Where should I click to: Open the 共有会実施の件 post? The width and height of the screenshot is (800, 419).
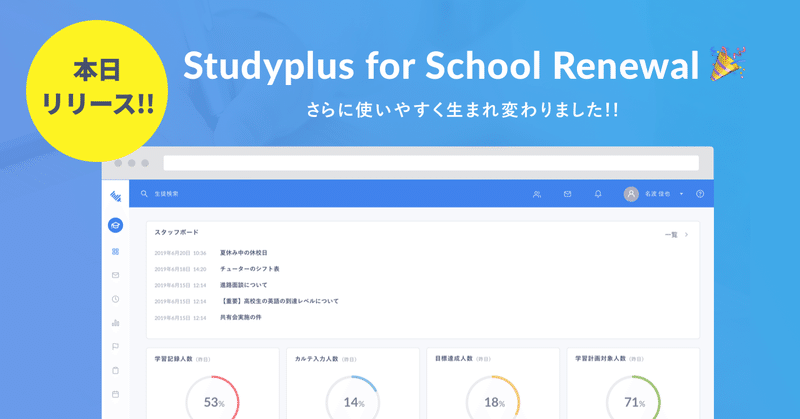pos(240,317)
